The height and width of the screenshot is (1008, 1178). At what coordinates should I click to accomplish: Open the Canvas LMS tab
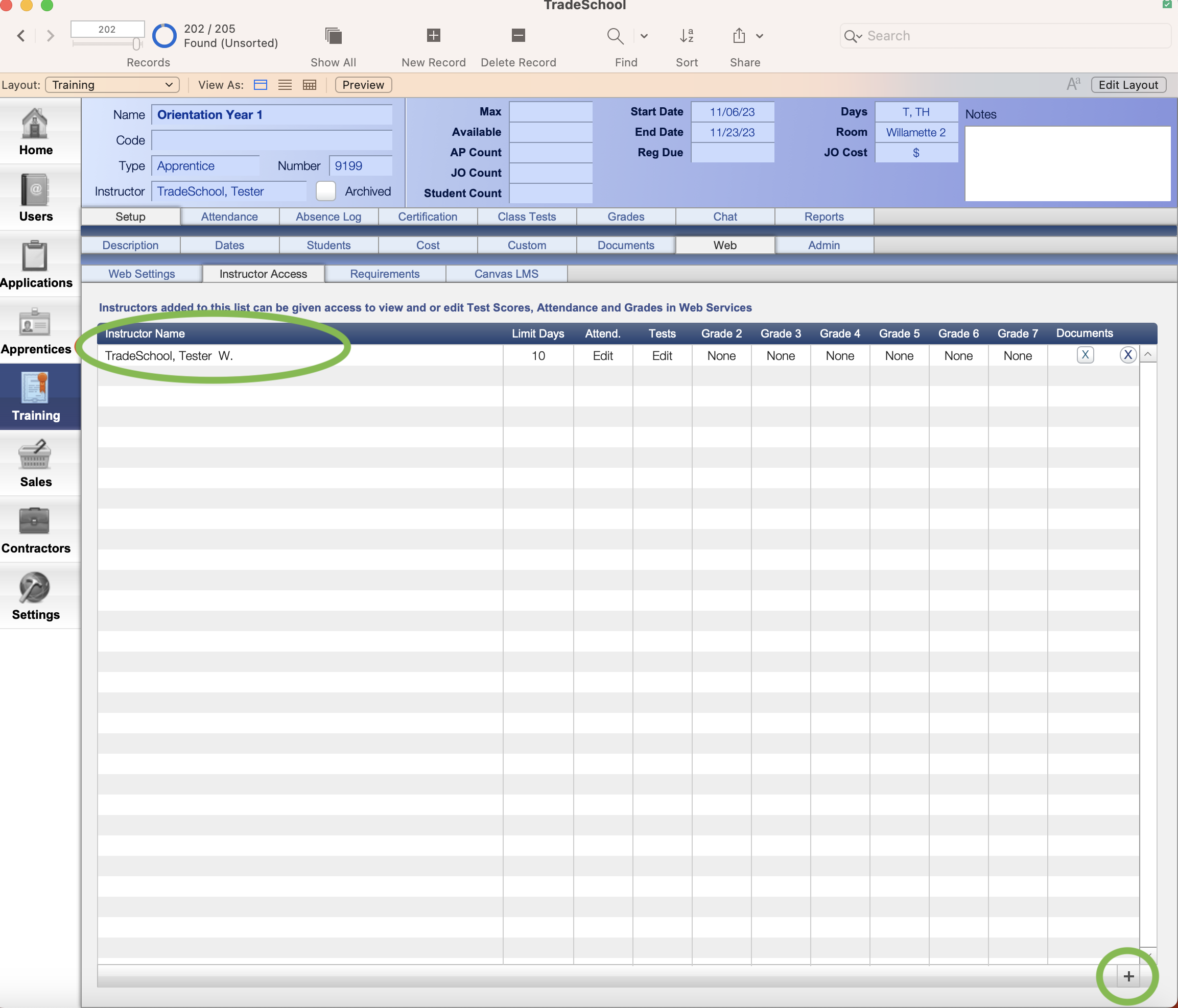(505, 273)
